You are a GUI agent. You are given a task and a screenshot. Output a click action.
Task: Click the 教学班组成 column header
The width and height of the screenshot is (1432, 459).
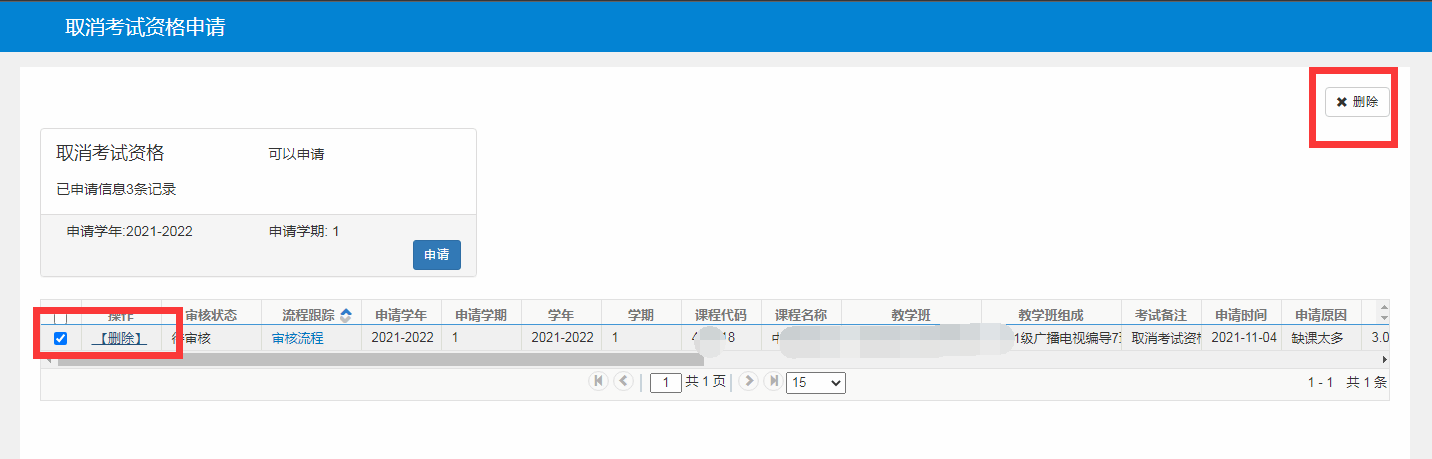[1050, 315]
